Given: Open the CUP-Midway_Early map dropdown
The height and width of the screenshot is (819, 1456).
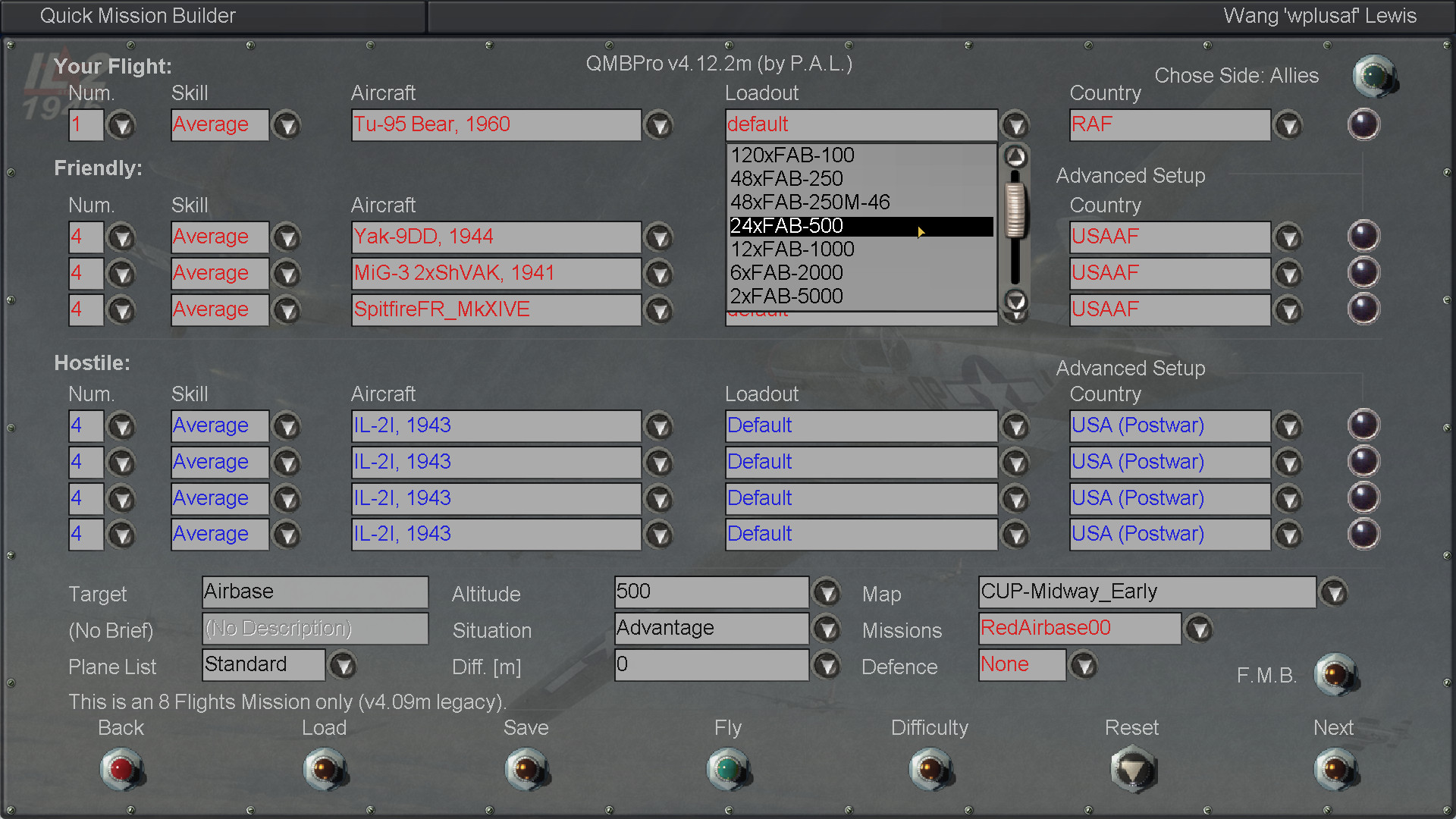Looking at the screenshot, I should (1333, 592).
